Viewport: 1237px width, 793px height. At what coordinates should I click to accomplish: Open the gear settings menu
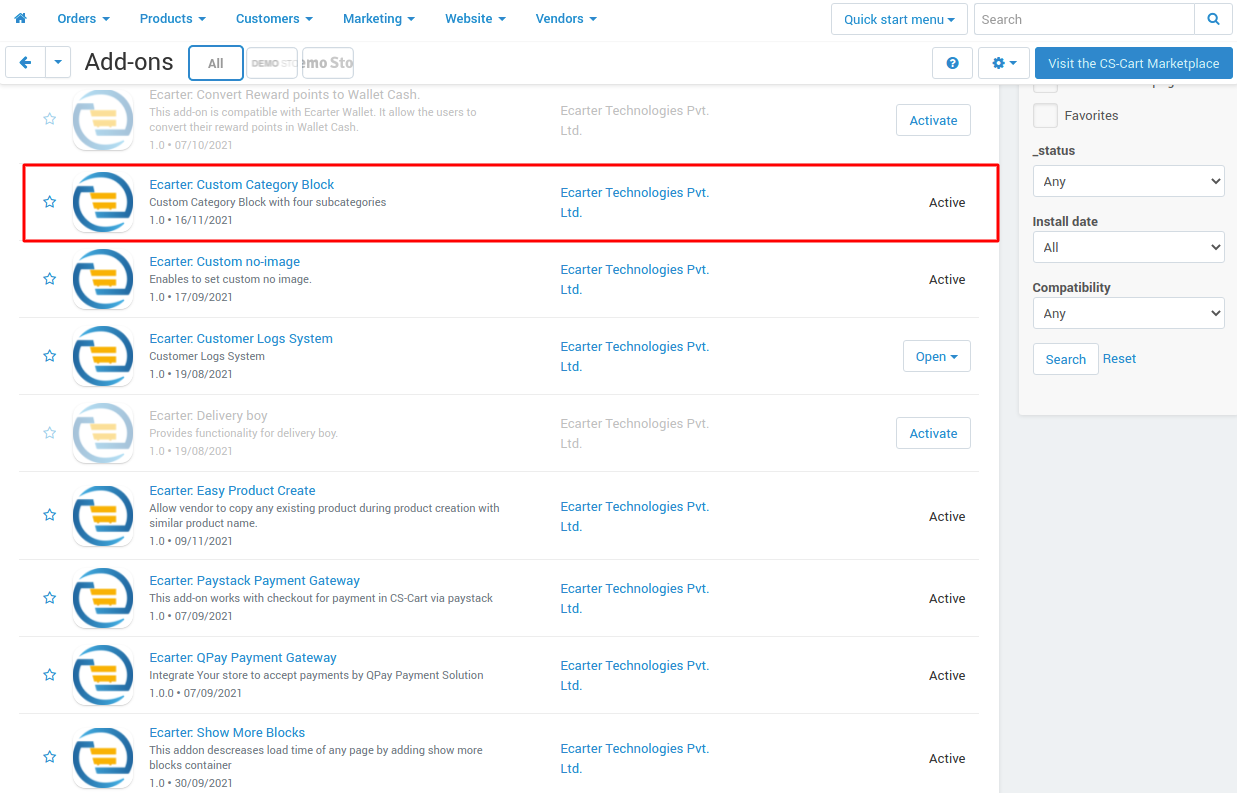click(1004, 63)
